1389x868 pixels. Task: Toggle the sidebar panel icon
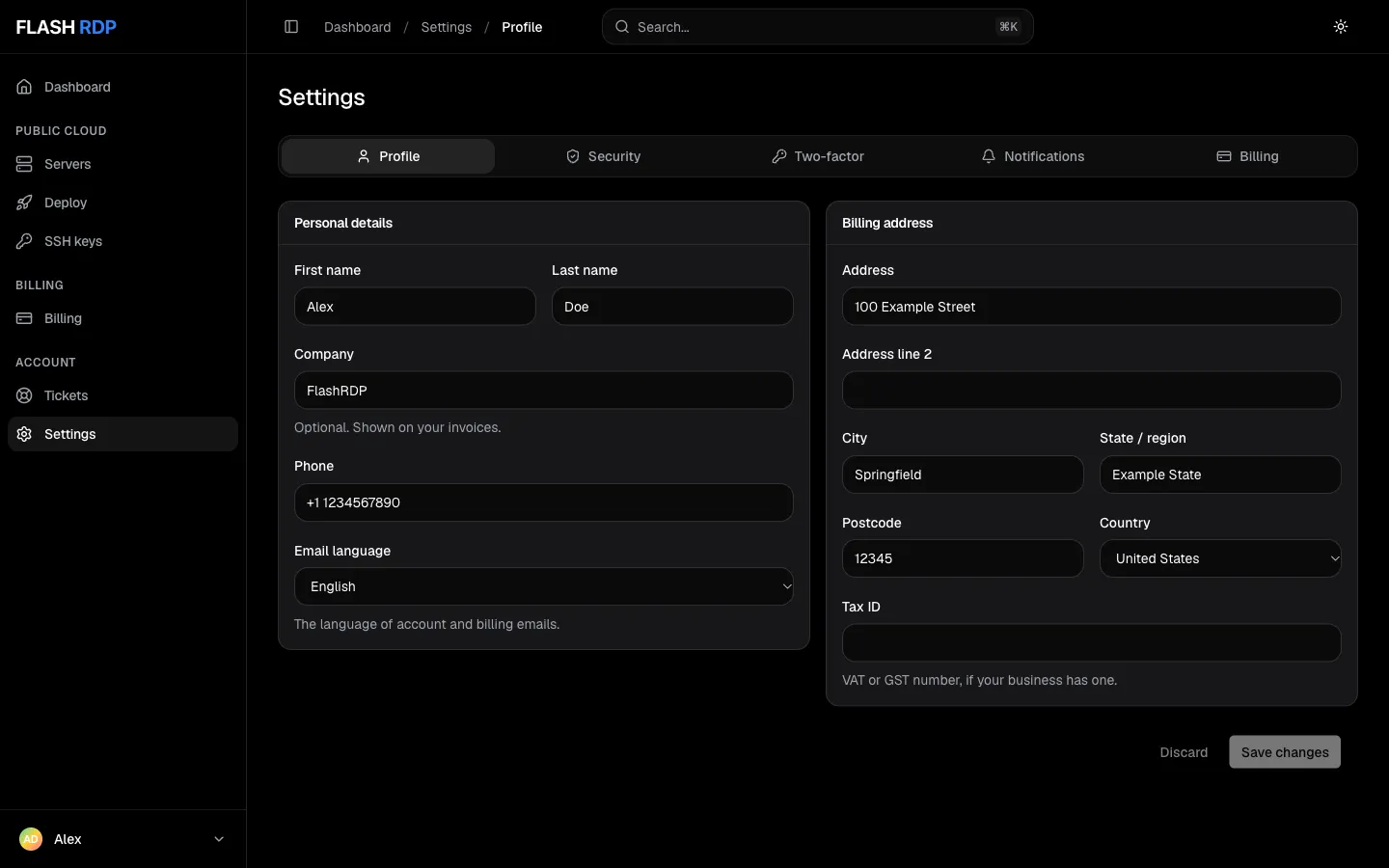click(291, 27)
